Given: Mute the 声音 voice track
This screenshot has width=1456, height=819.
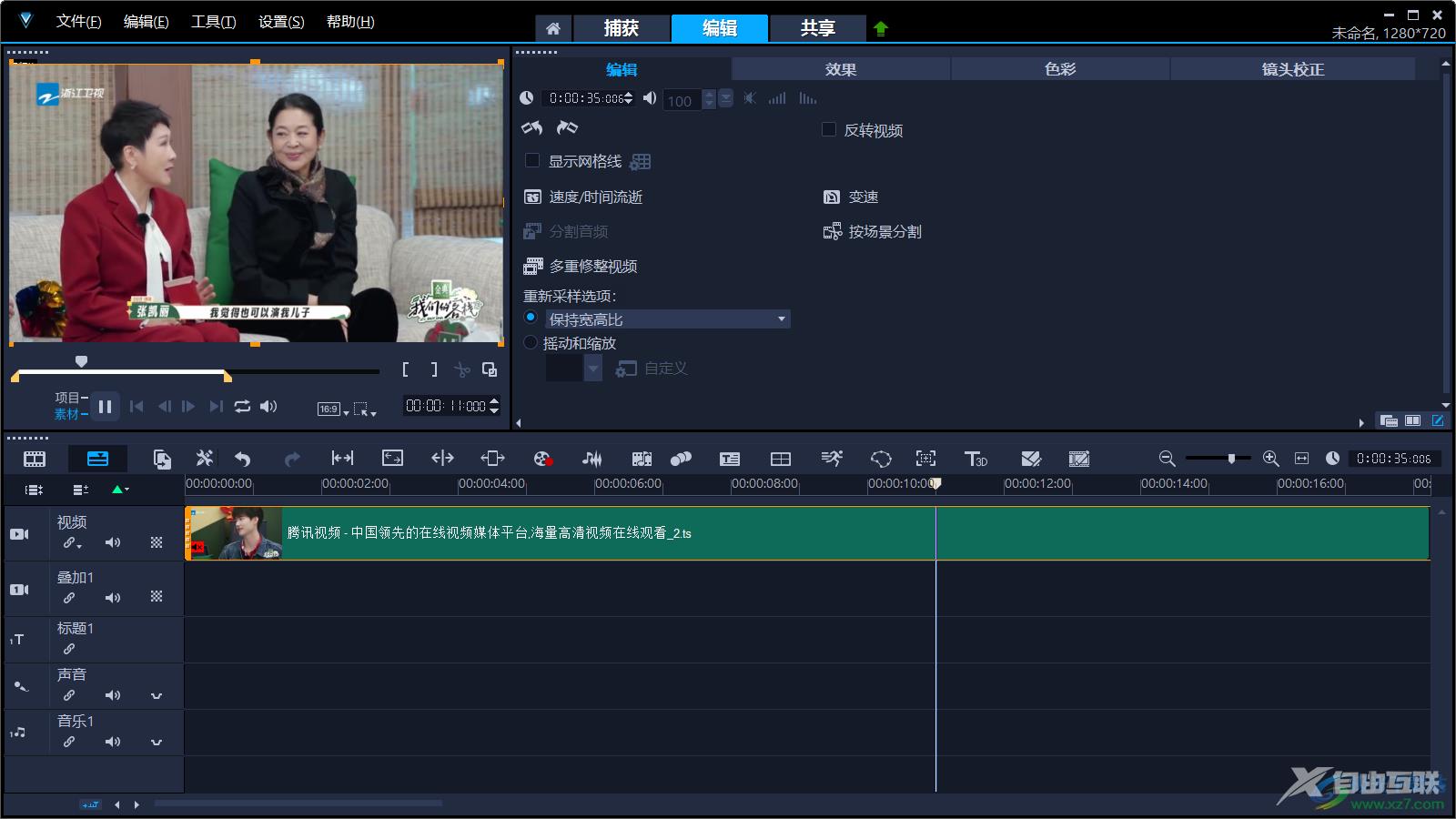Looking at the screenshot, I should [x=113, y=695].
